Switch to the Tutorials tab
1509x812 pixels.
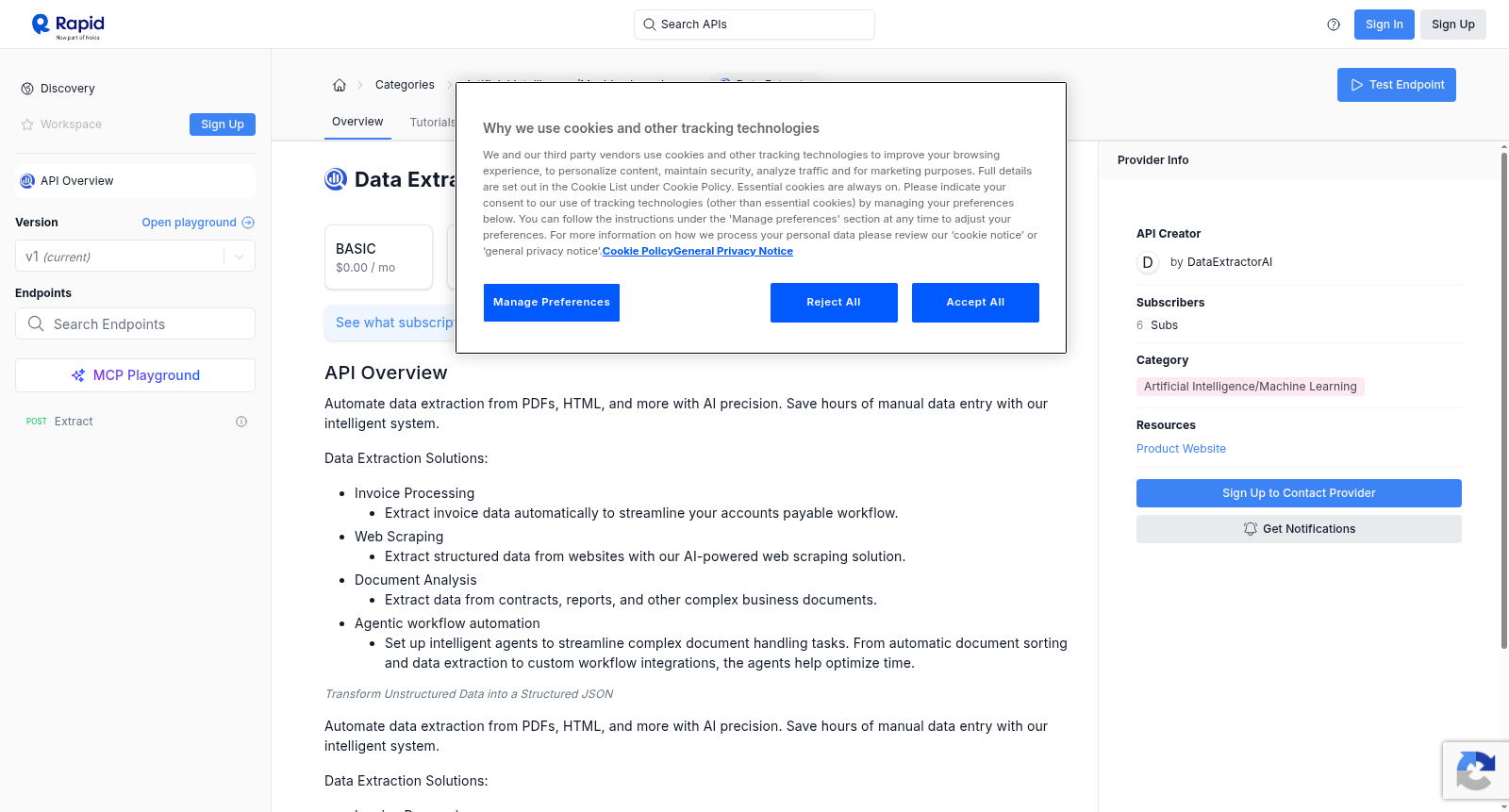point(433,123)
